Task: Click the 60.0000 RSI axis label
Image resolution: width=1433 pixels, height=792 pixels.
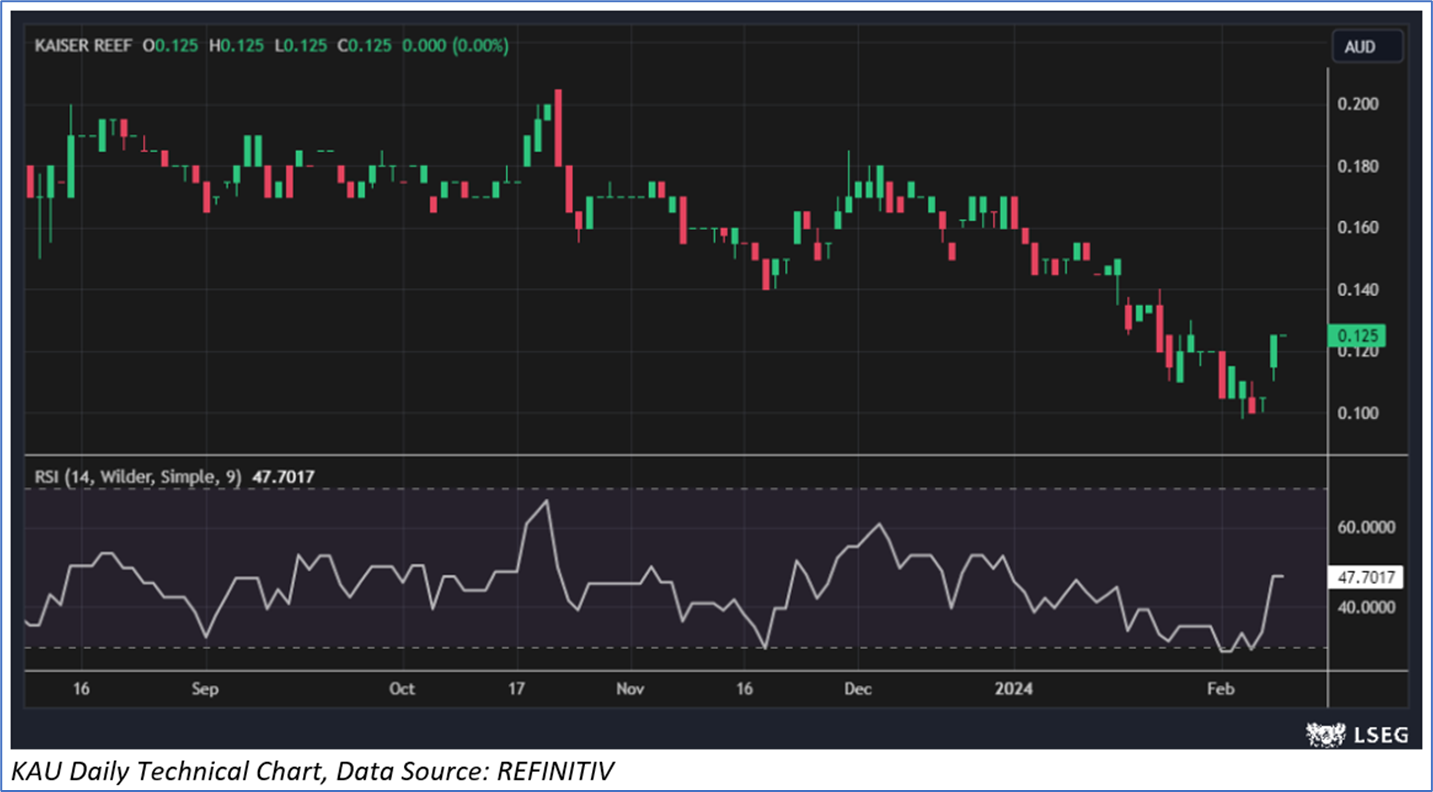Action: pos(1366,527)
